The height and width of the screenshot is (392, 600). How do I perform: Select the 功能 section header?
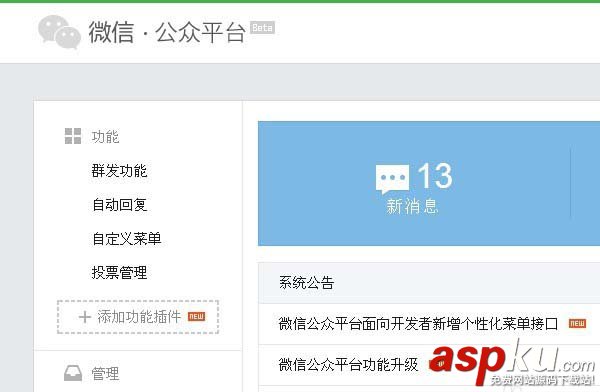tap(105, 137)
